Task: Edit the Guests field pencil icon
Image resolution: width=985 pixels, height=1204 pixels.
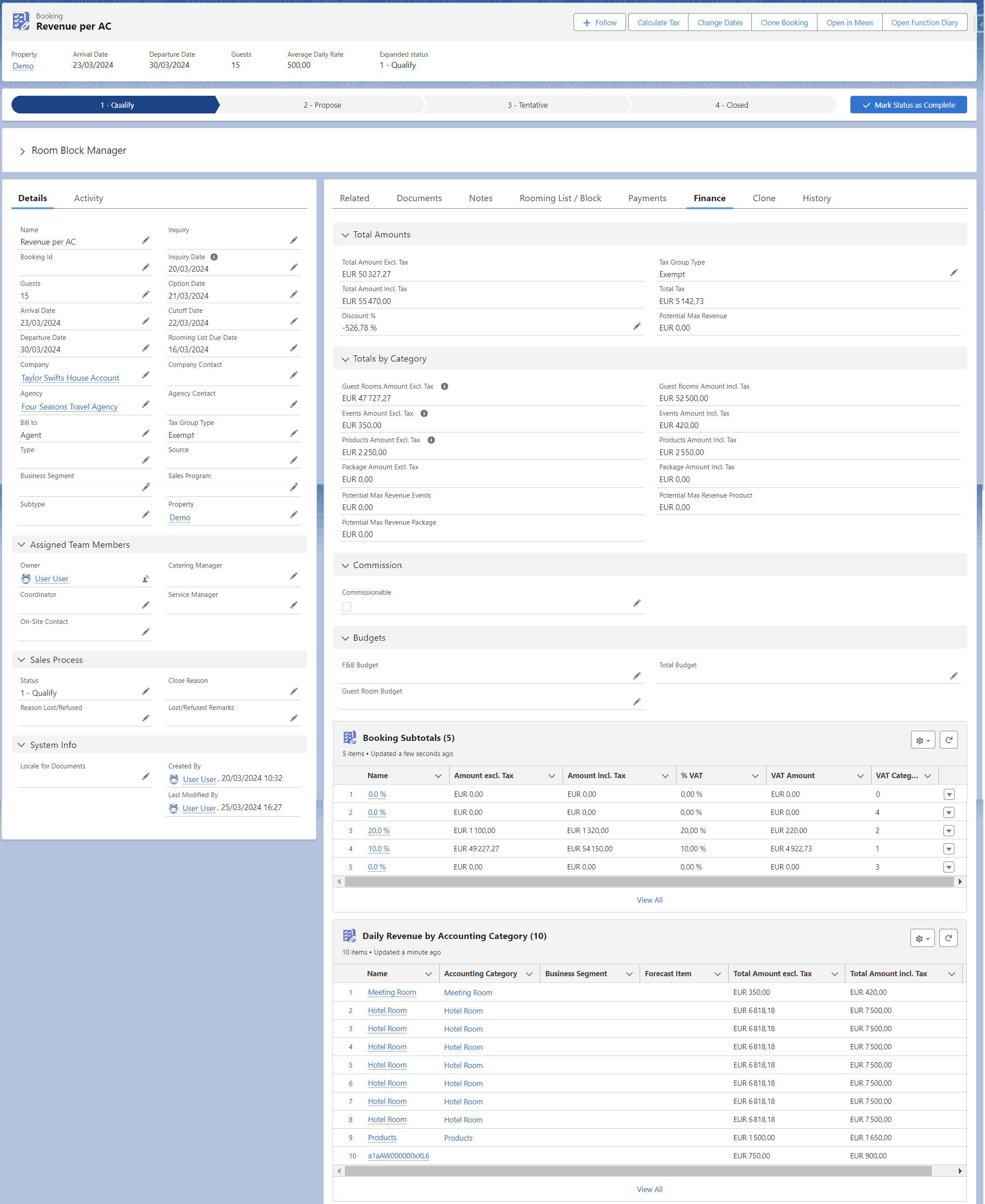Action: point(146,294)
